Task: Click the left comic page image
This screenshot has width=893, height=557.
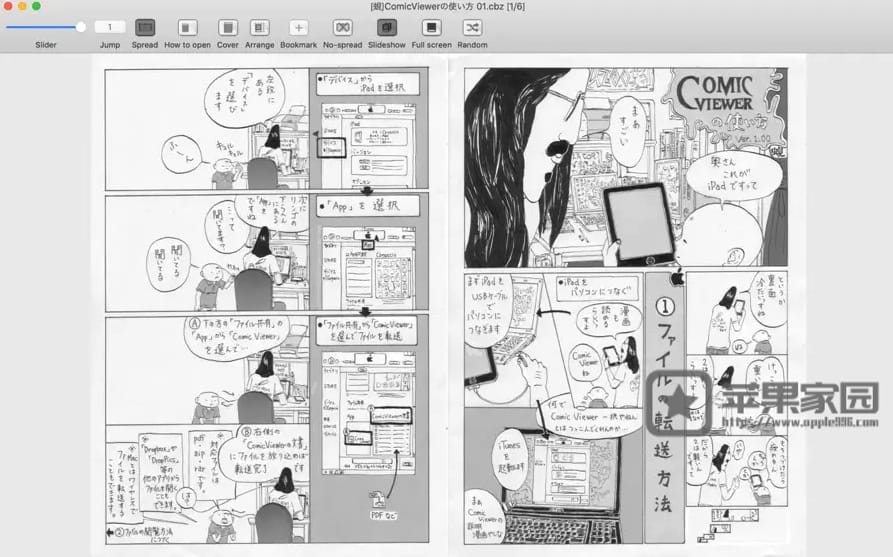Action: click(267, 306)
